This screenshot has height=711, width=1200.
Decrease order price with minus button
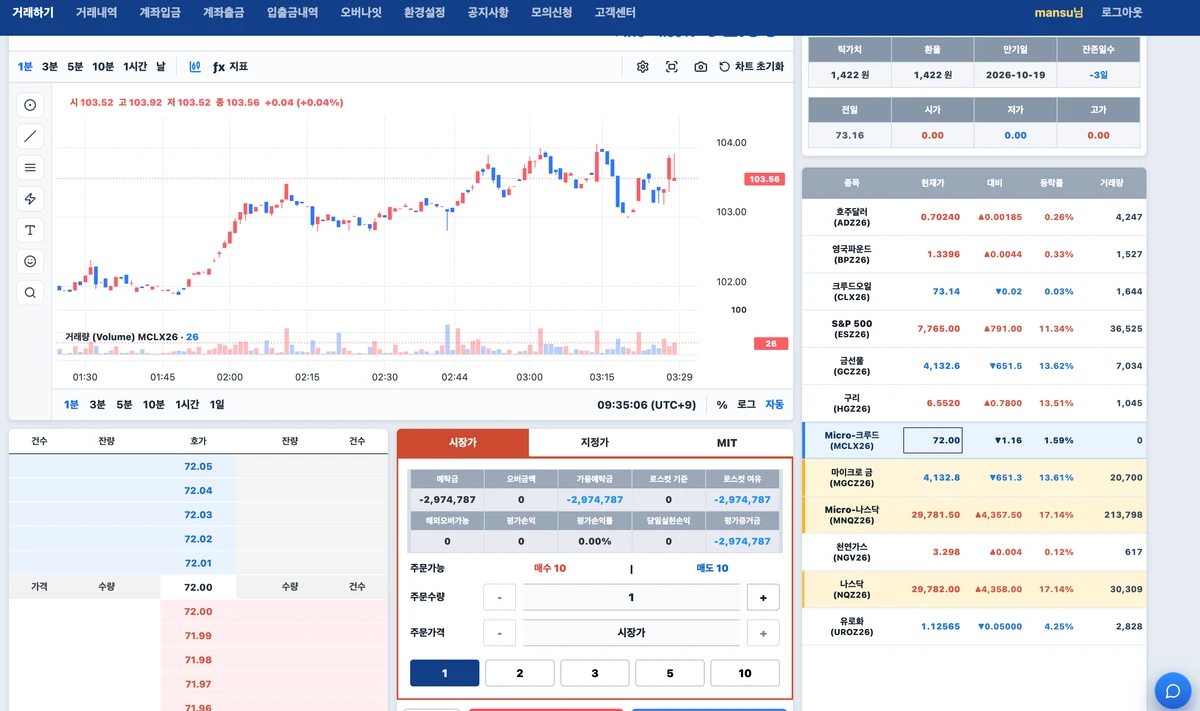(499, 633)
